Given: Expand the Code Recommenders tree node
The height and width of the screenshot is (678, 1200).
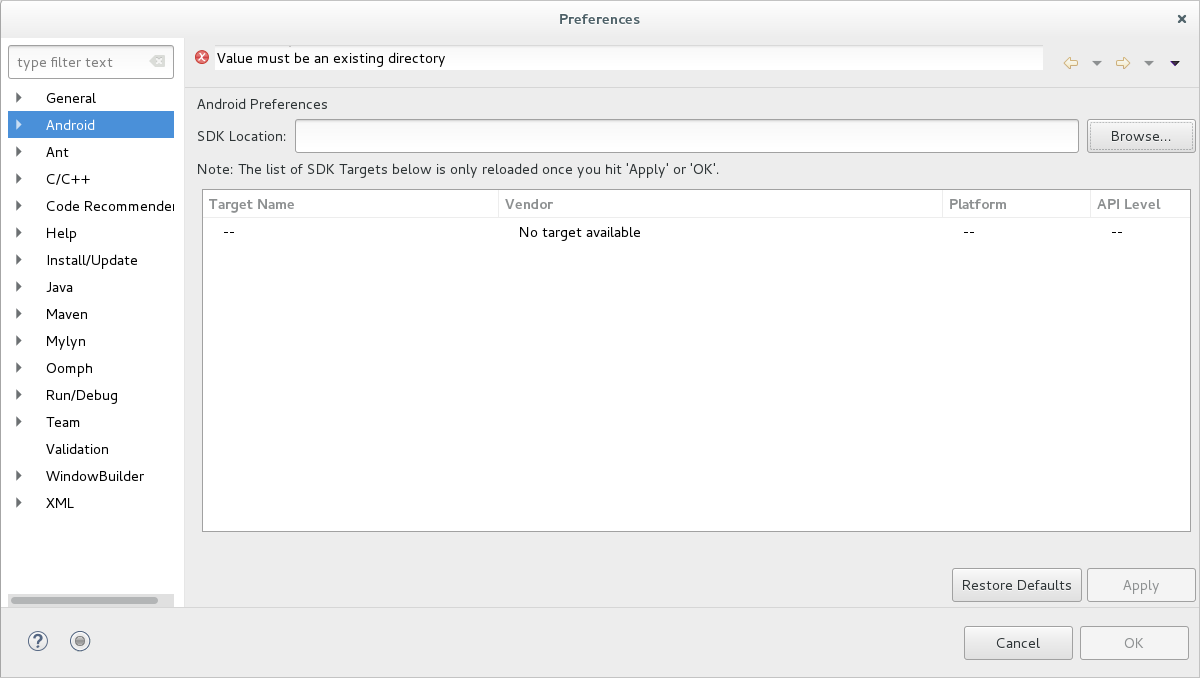Looking at the screenshot, I should [19, 206].
